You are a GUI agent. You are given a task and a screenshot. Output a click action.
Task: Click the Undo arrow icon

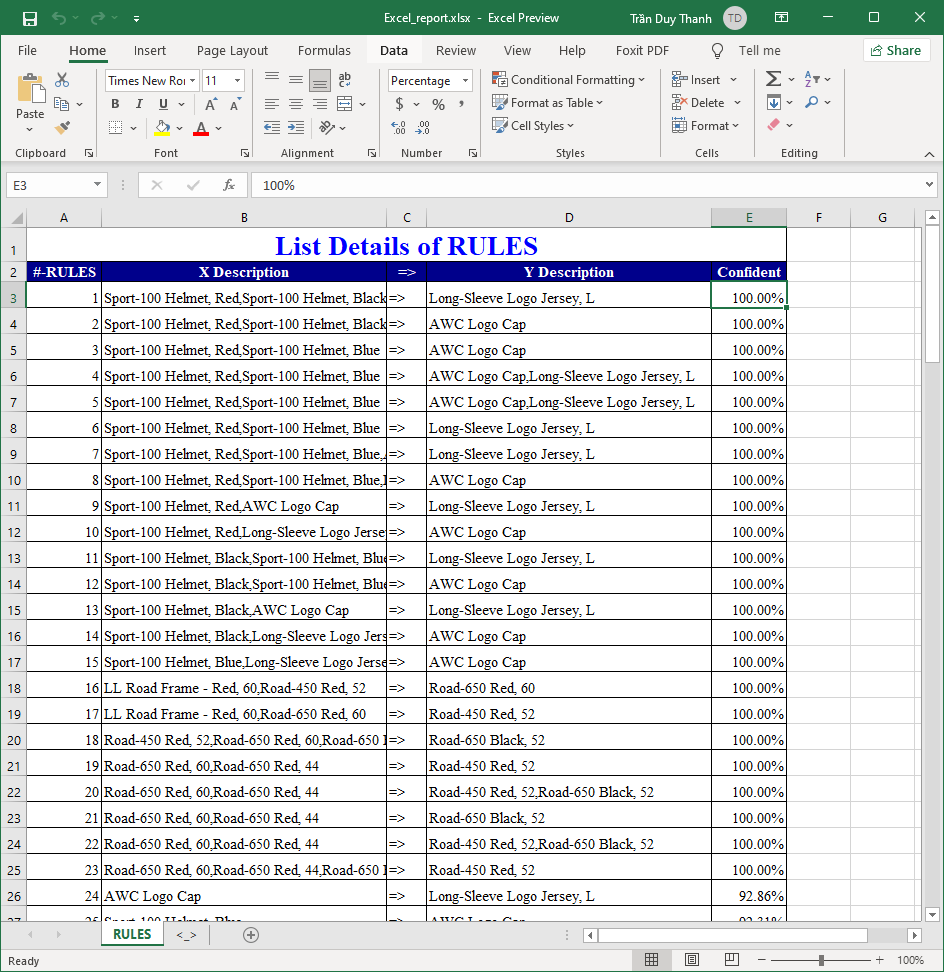click(x=59, y=19)
